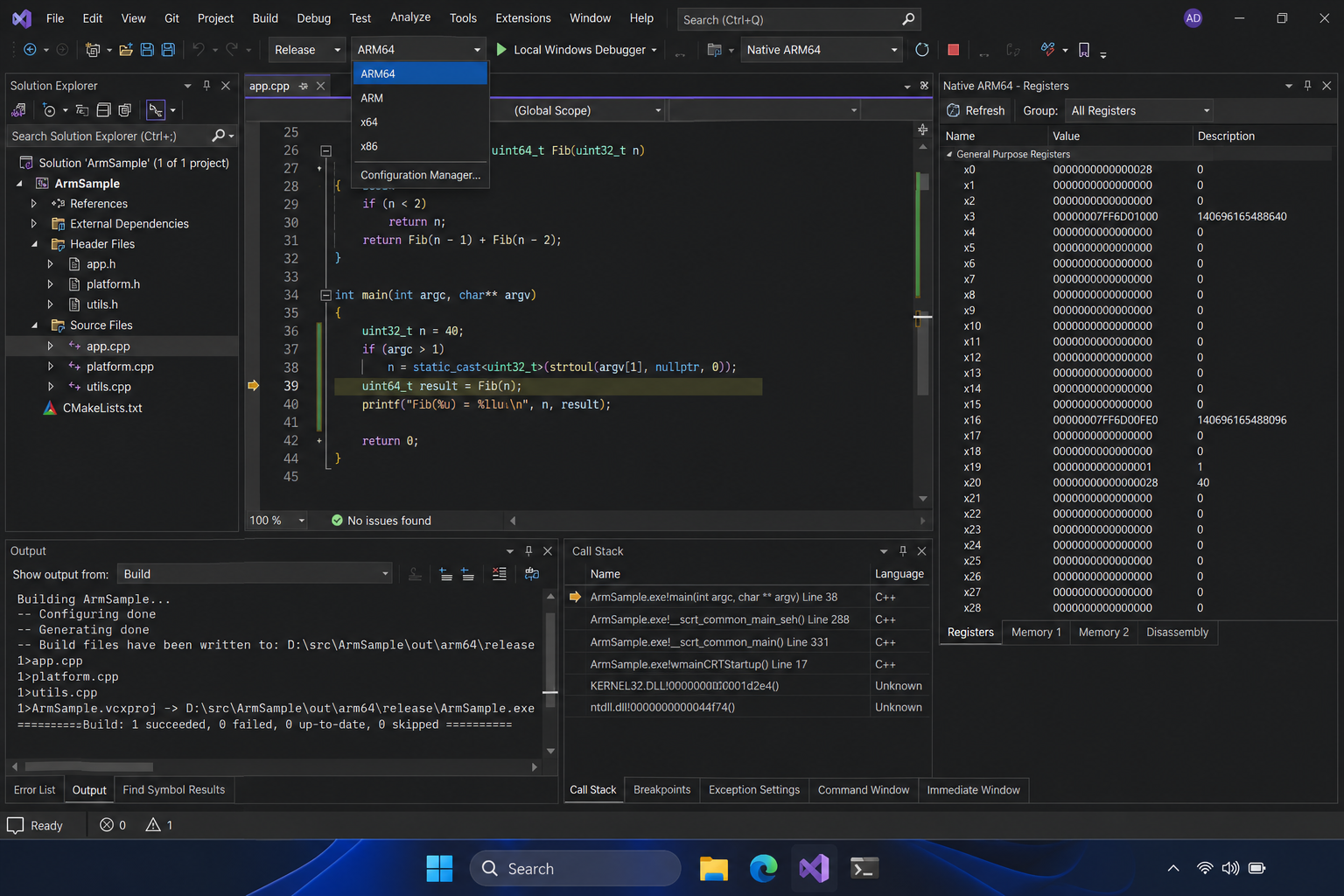Click the editor zoom 100 % dropdown

point(276,520)
